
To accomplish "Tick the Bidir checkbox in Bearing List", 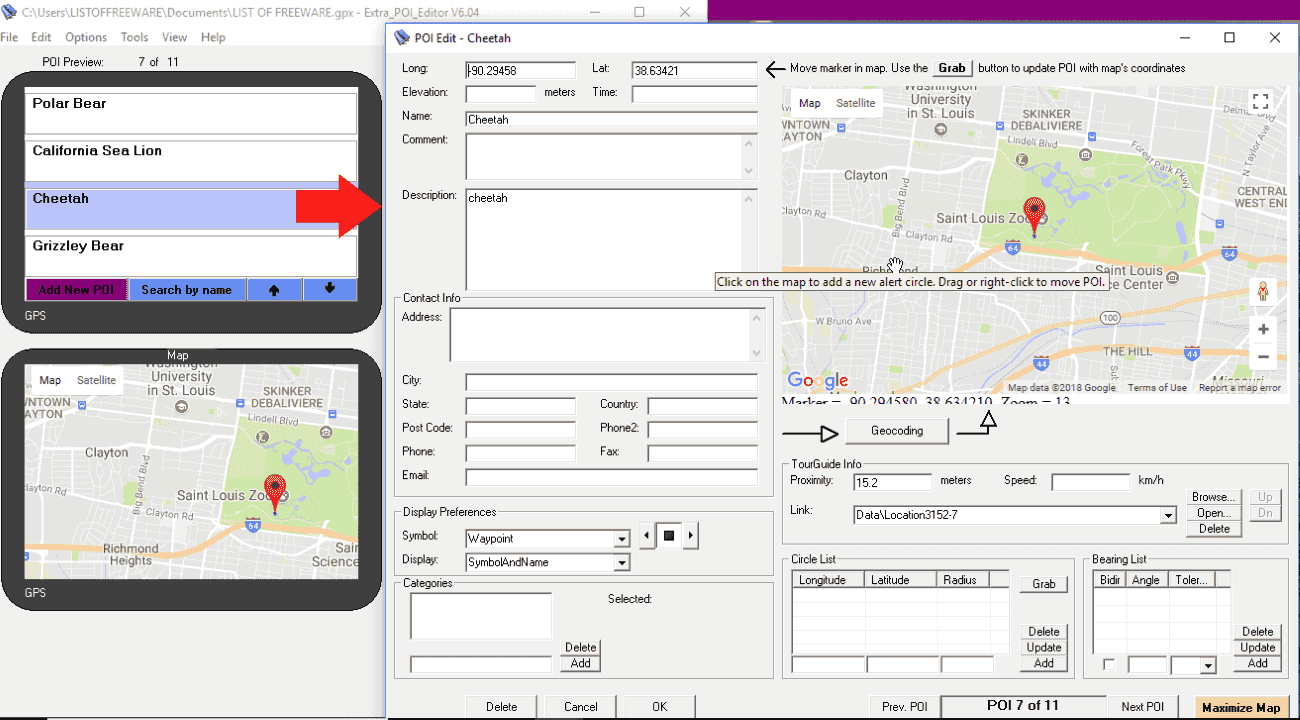I will [1109, 664].
